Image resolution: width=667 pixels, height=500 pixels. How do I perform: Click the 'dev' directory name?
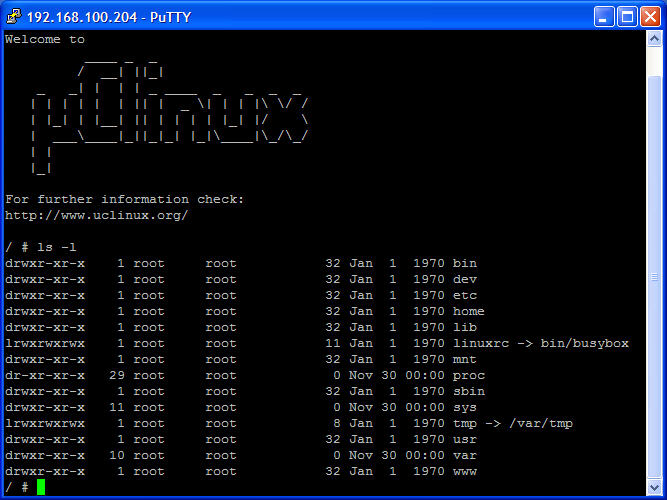(x=465, y=280)
